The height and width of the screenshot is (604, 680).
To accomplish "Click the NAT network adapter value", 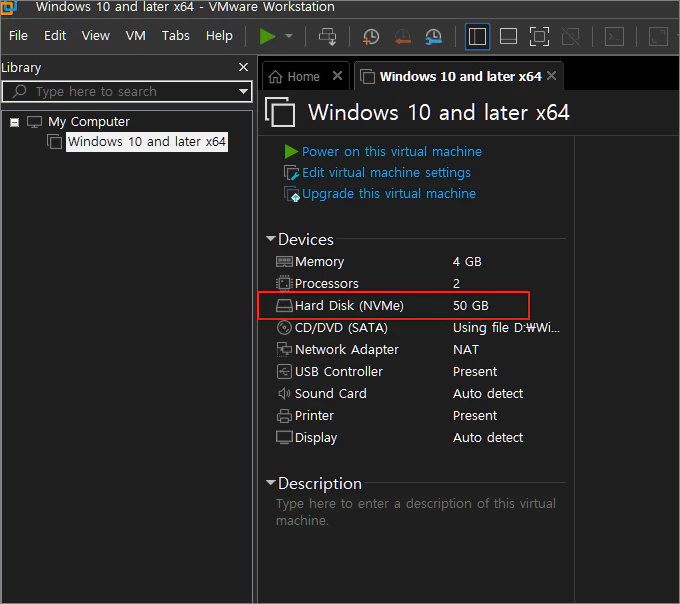I will tap(466, 349).
